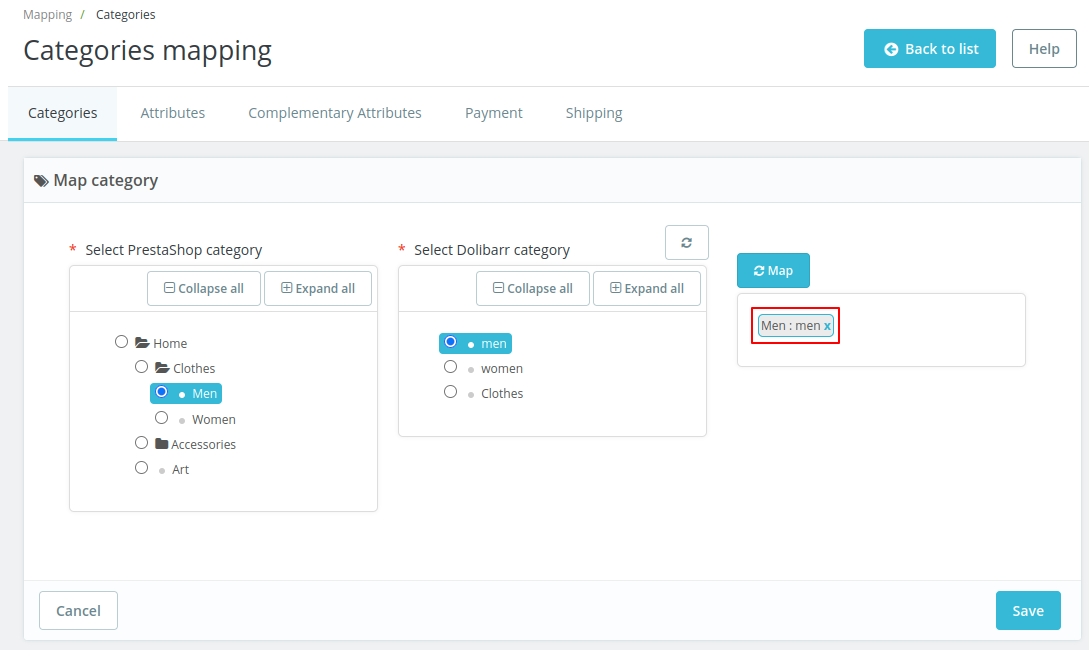Click the Clothes open folder icon
Image resolution: width=1089 pixels, height=650 pixels.
click(x=162, y=368)
